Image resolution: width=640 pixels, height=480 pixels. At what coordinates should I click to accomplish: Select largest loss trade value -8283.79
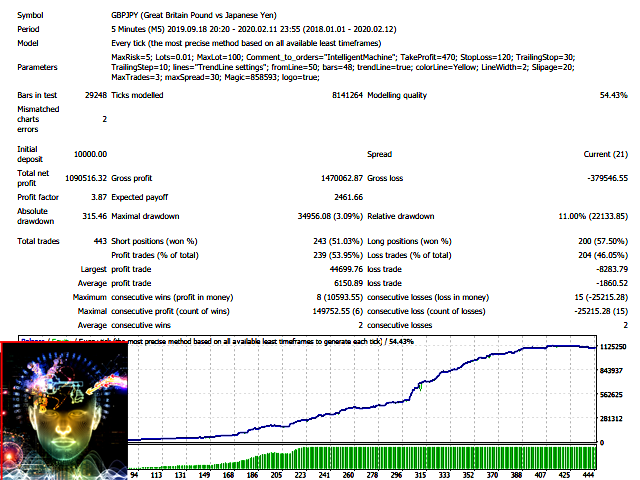pyautogui.click(x=612, y=269)
